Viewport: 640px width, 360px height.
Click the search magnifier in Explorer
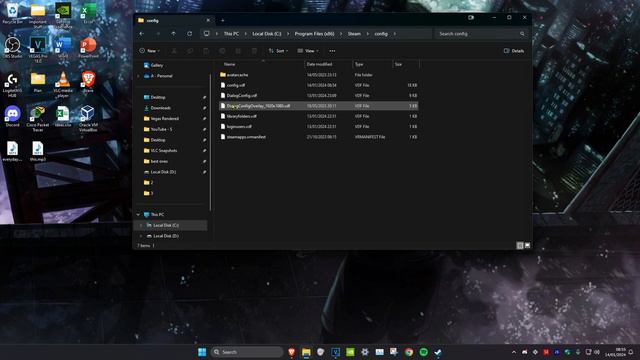coord(522,34)
